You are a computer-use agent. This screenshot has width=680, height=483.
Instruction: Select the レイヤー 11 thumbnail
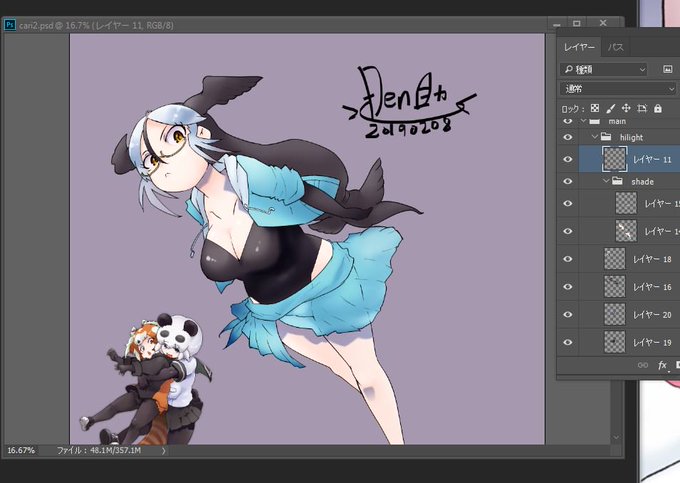[x=615, y=159]
